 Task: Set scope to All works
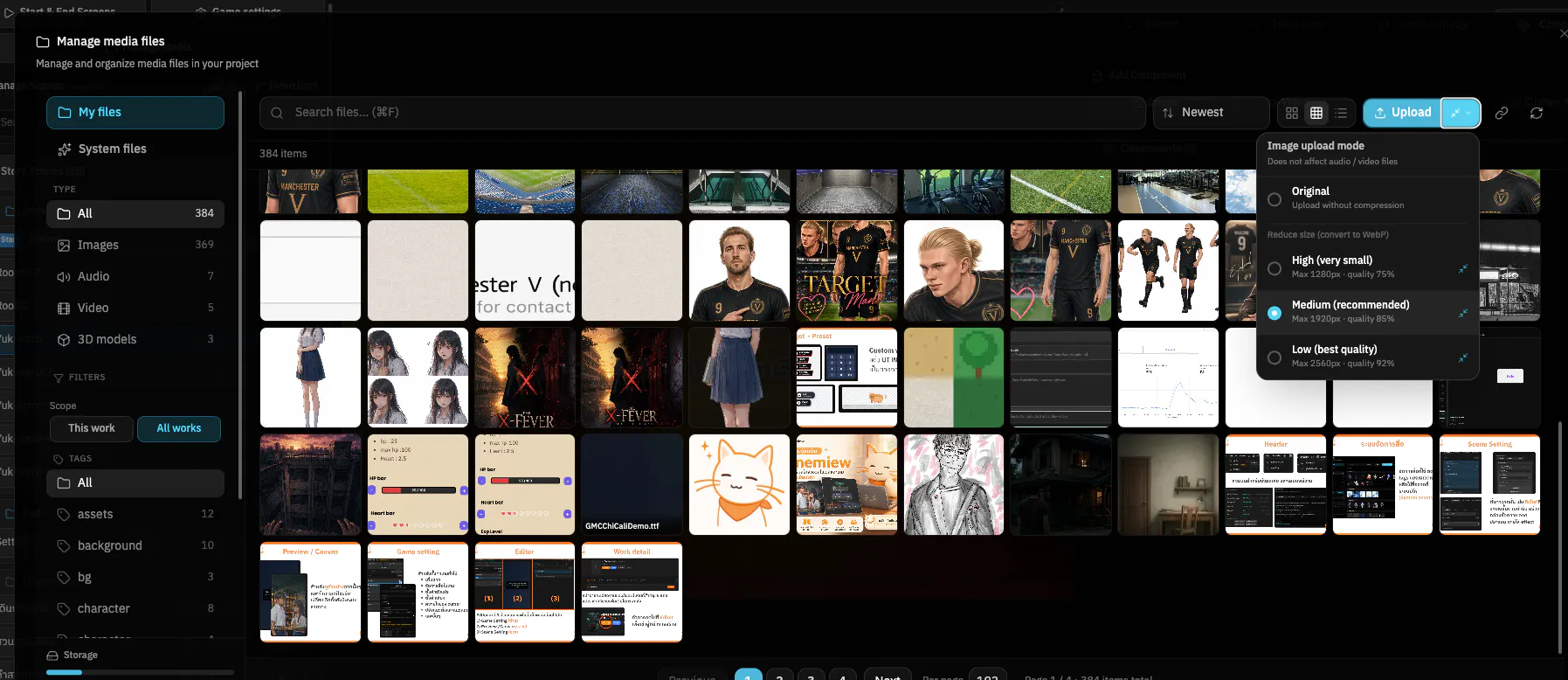[x=179, y=428]
